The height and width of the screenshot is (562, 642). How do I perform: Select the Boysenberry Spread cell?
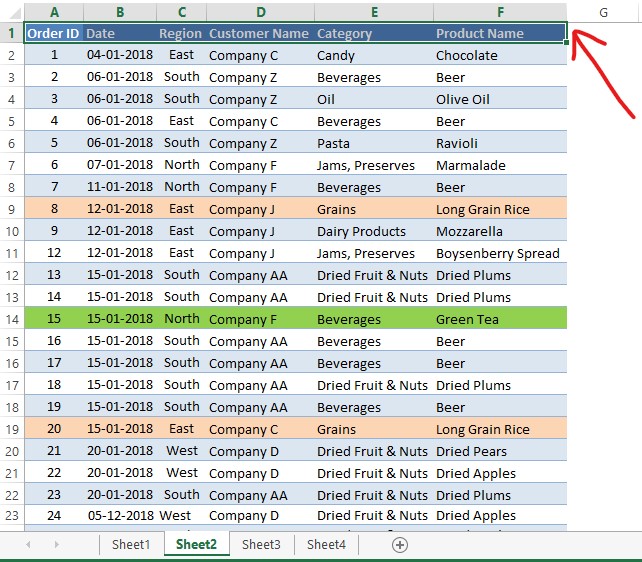pos(500,253)
